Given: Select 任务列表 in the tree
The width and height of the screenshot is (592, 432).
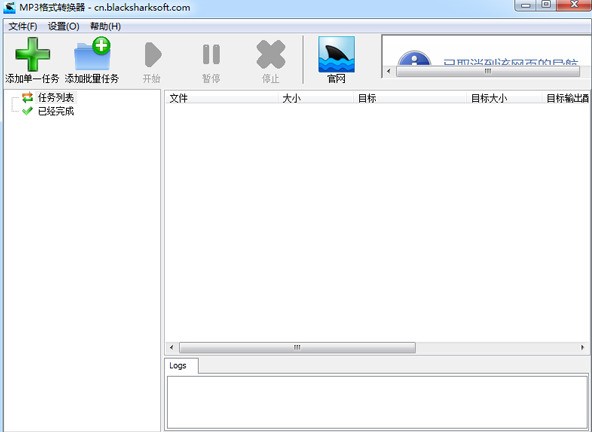Looking at the screenshot, I should click(56, 97).
